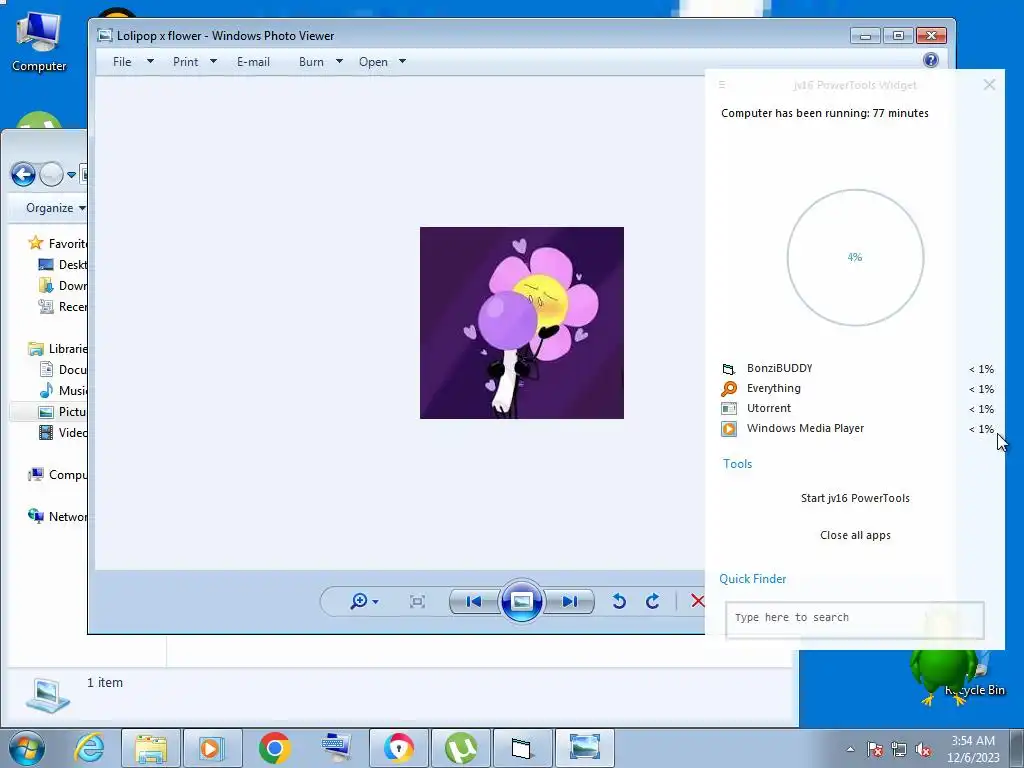Open Explorer recent pages dropdown arrow
Viewport: 1024px width, 768px height.
(x=71, y=175)
